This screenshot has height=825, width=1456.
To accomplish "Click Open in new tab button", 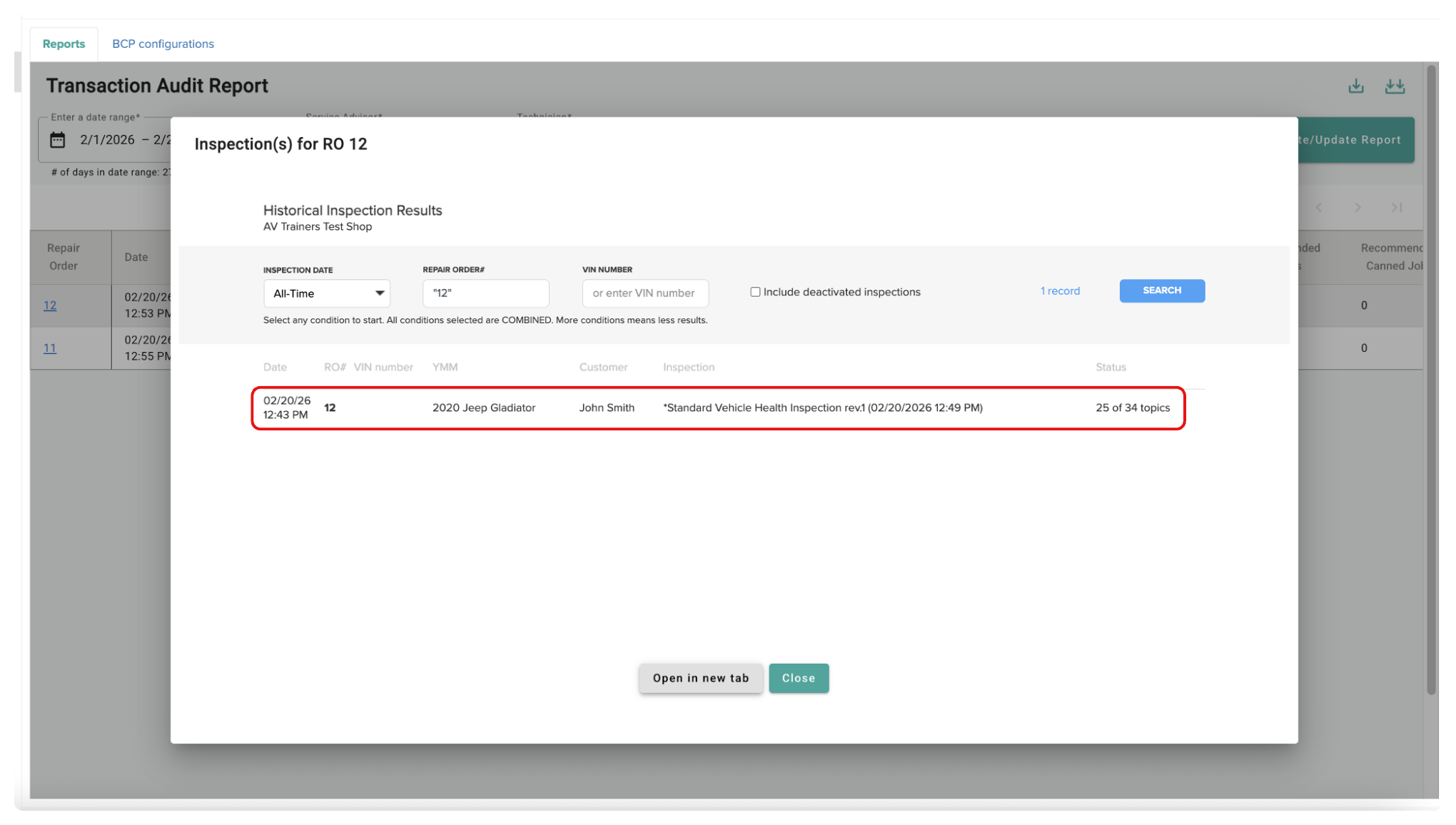I will pos(701,678).
